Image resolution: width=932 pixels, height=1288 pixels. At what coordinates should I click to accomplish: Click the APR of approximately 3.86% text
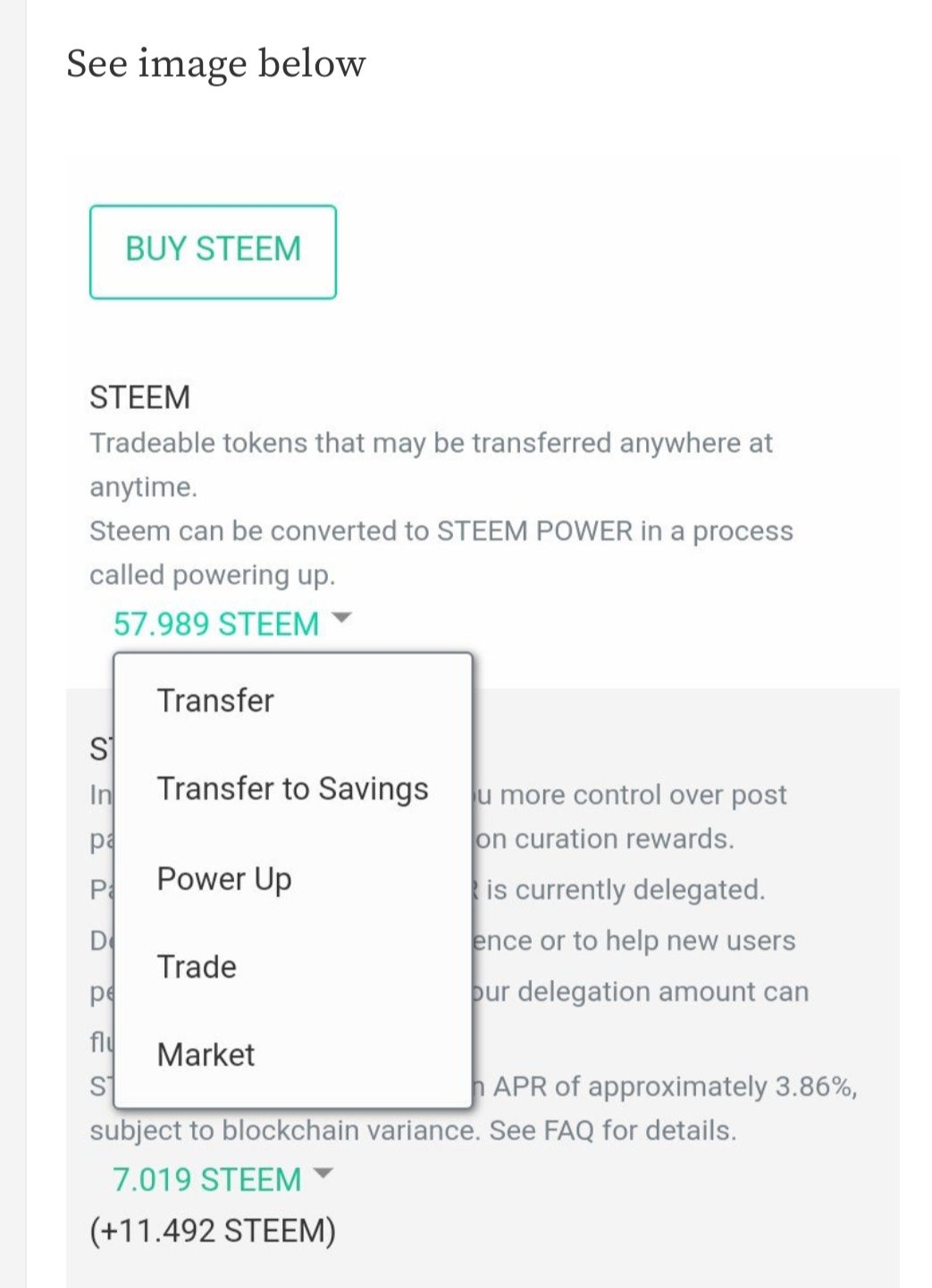(676, 1086)
